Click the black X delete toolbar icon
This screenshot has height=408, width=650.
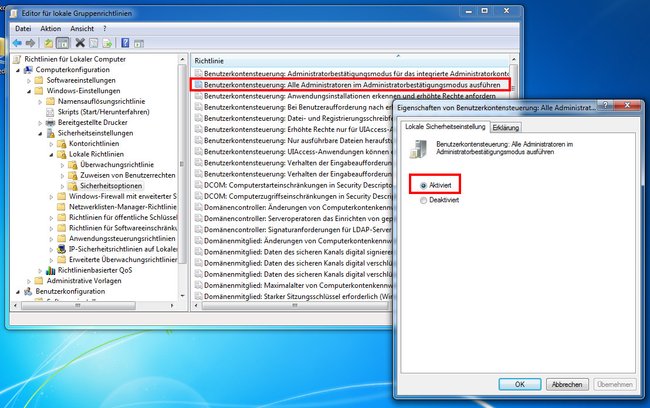pyautogui.click(x=80, y=43)
